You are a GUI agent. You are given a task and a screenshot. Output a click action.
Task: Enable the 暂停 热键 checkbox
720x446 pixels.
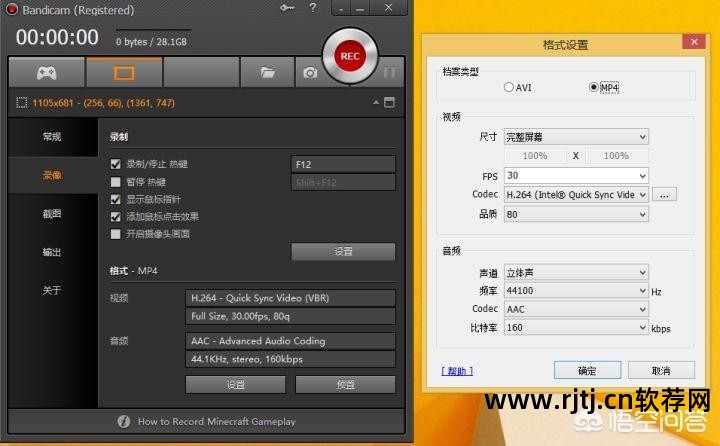116,182
